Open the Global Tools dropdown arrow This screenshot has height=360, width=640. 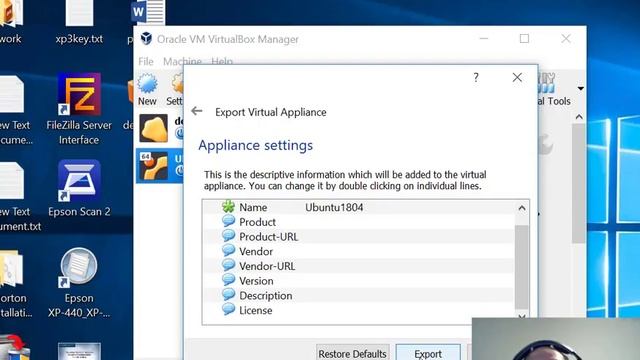[x=580, y=88]
